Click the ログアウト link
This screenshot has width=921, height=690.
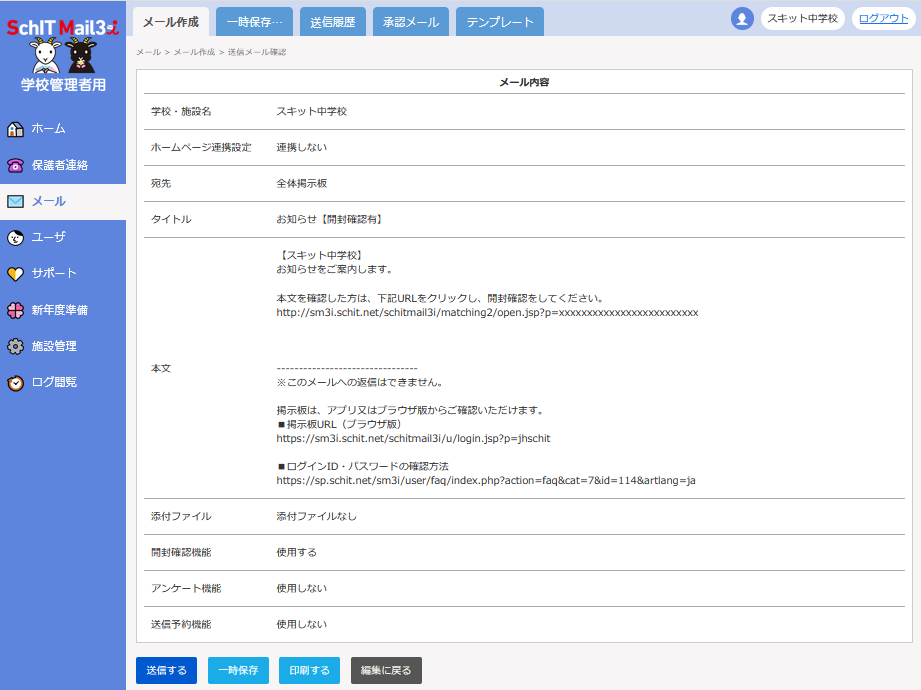tap(883, 19)
